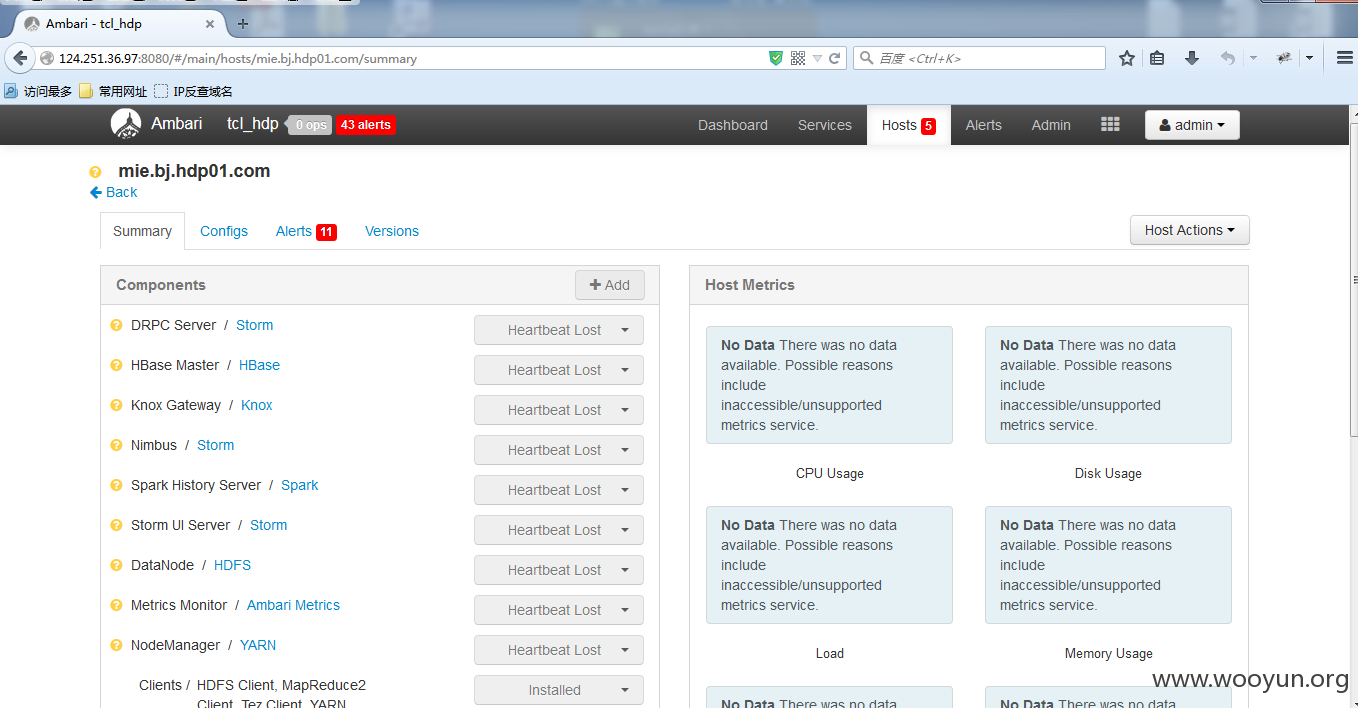Click the Nimbus status icon
The image size is (1358, 708).
pyautogui.click(x=116, y=445)
